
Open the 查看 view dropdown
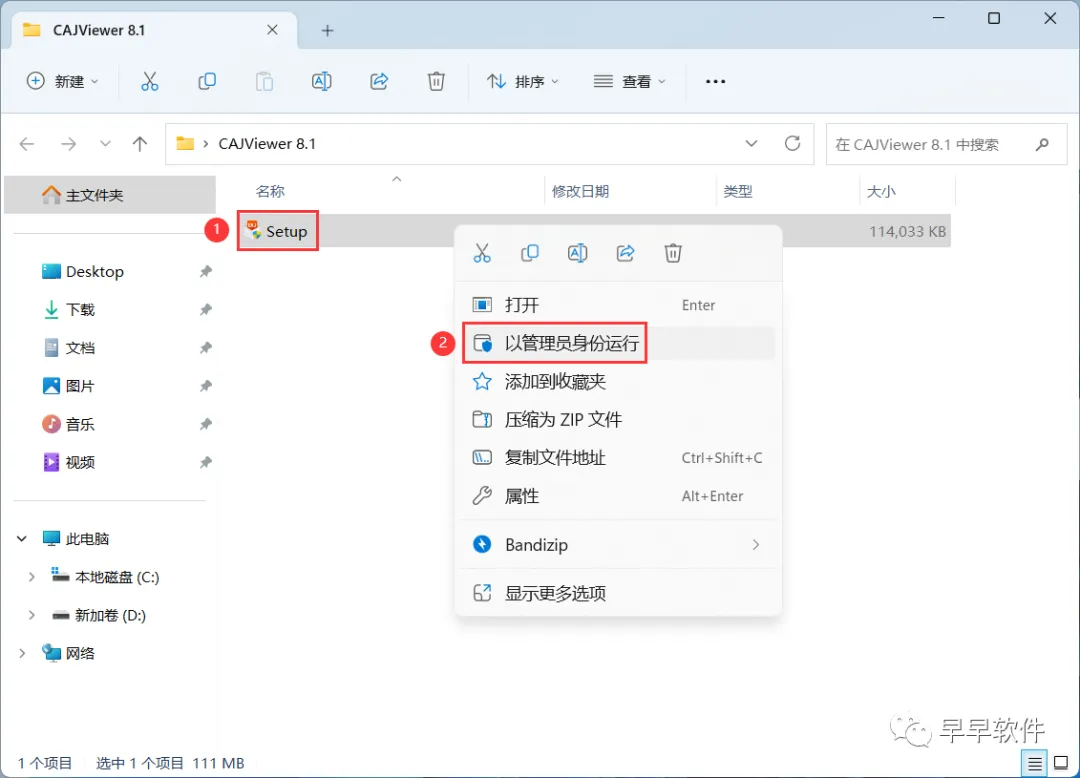(630, 81)
